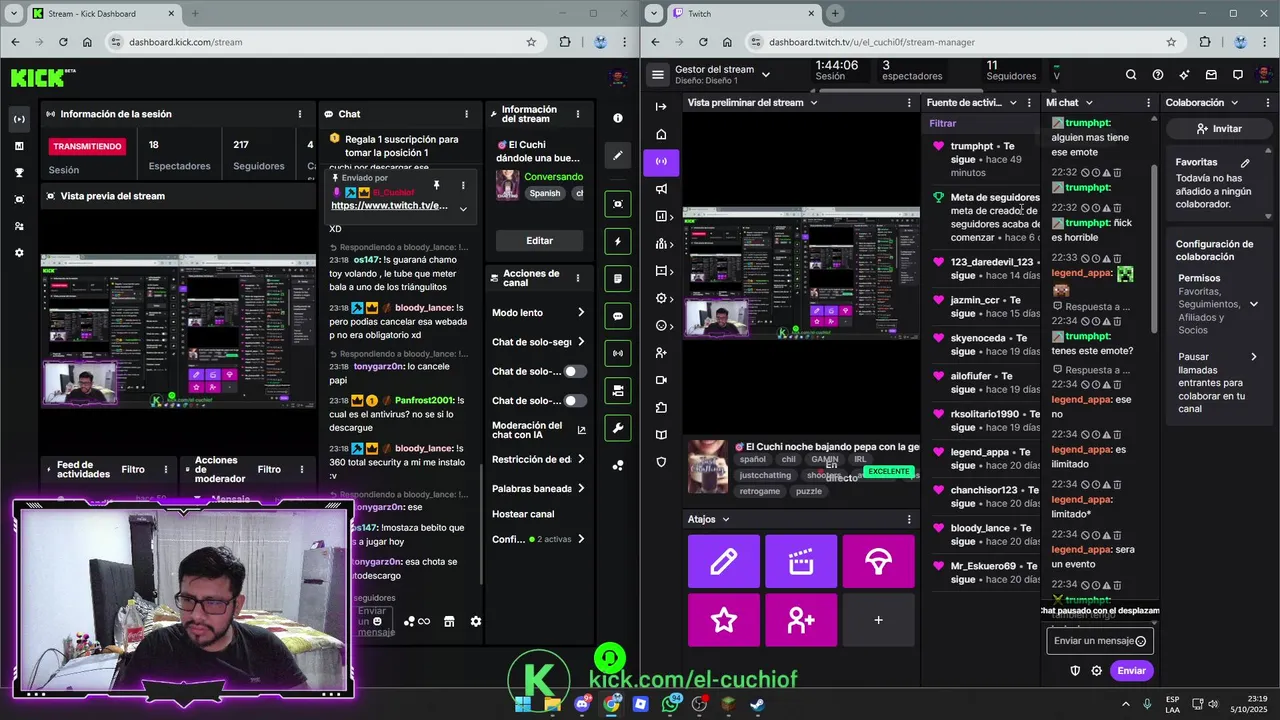Click the Twitch search magnifier icon

(1131, 75)
